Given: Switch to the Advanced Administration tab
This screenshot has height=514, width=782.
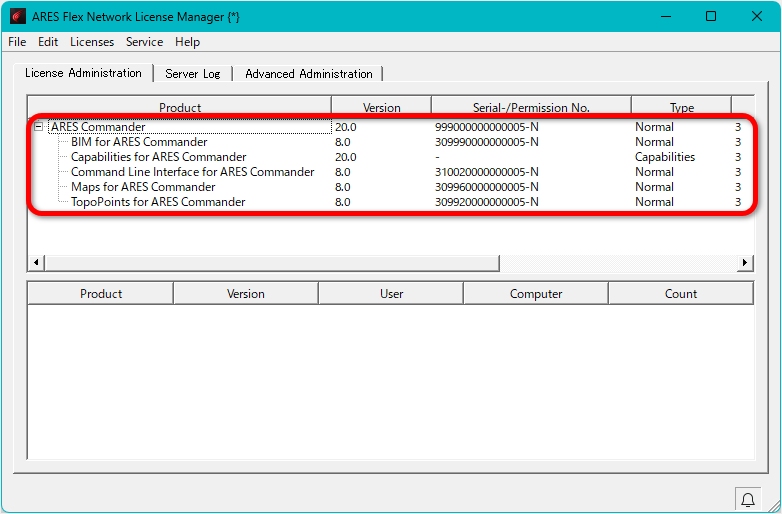Looking at the screenshot, I should click(x=308, y=74).
